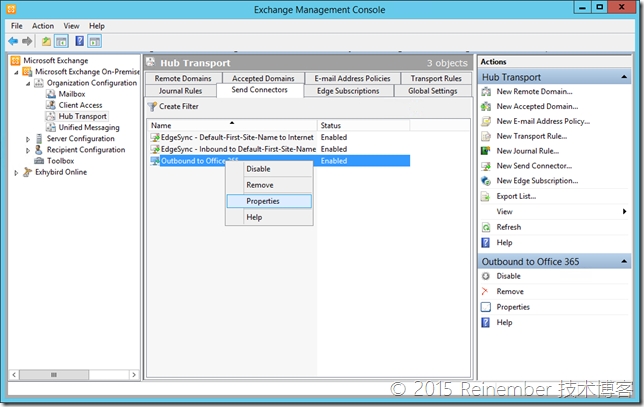Toggle the Show/Hide Console Tree icon
This screenshot has height=407, width=644.
coord(61,41)
